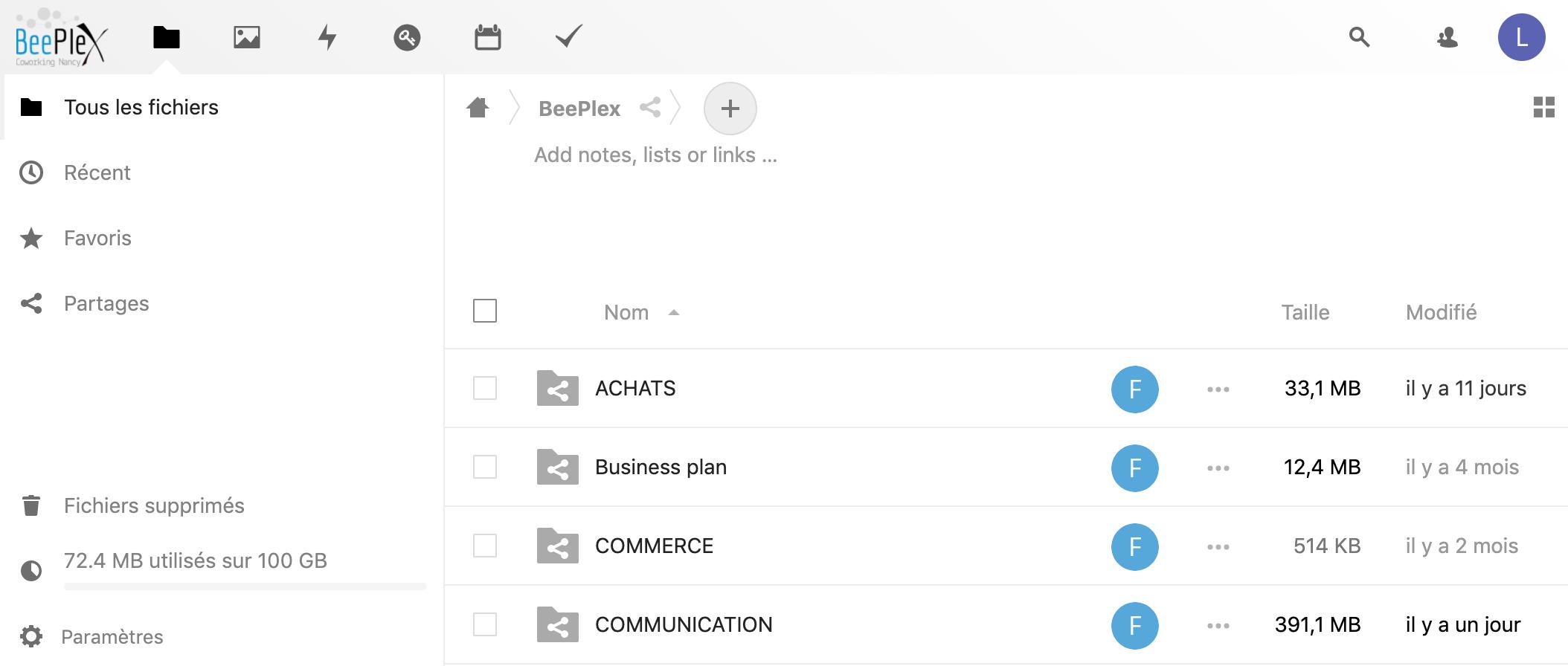Open the Contacts menu icon
This screenshot has width=1568, height=666.
1447,37
